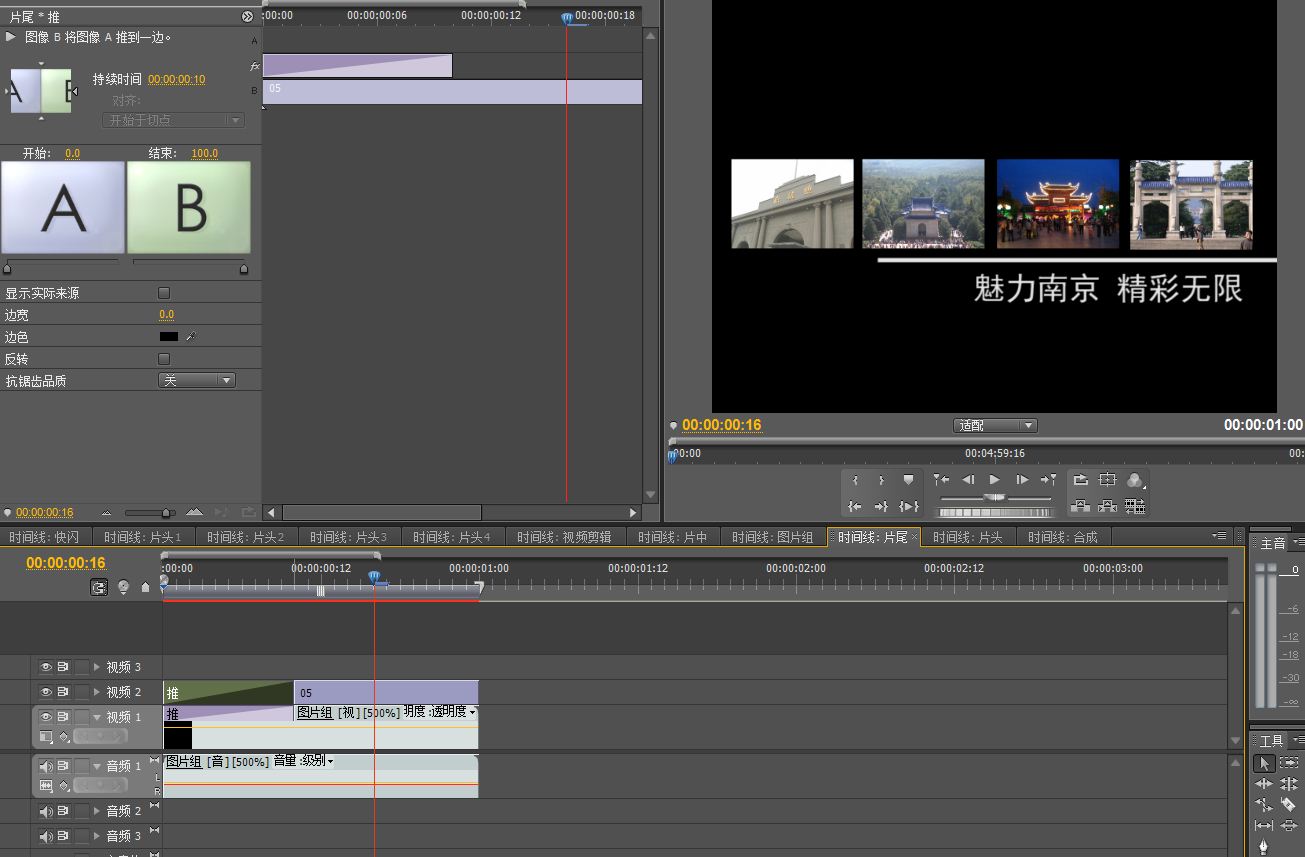The height and width of the screenshot is (857, 1305).
Task: Click the Pen tool icon
Action: (1264, 846)
